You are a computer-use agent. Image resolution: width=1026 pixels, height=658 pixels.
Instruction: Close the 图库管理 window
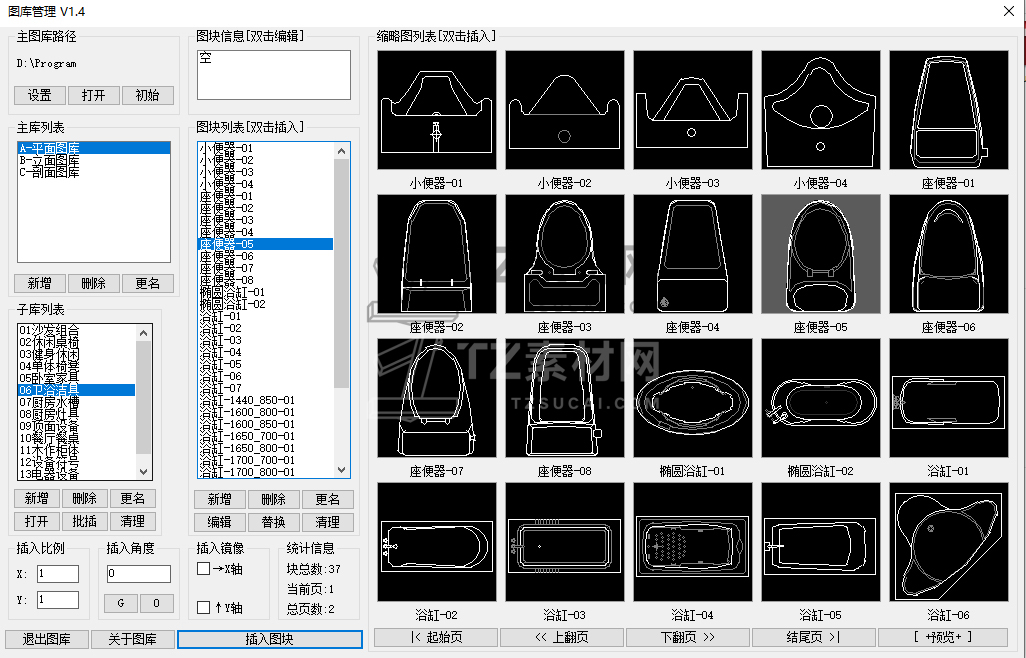coord(1009,12)
